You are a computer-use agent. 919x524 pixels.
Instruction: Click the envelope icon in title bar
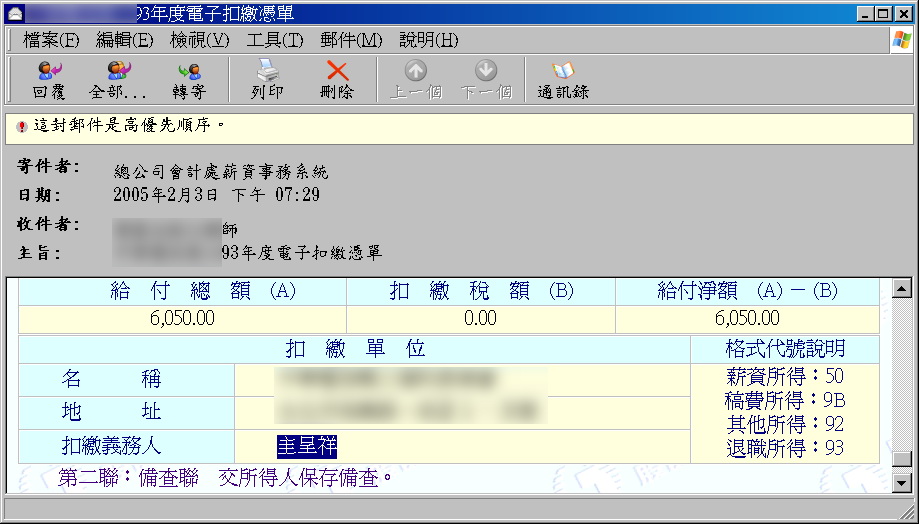[14, 13]
